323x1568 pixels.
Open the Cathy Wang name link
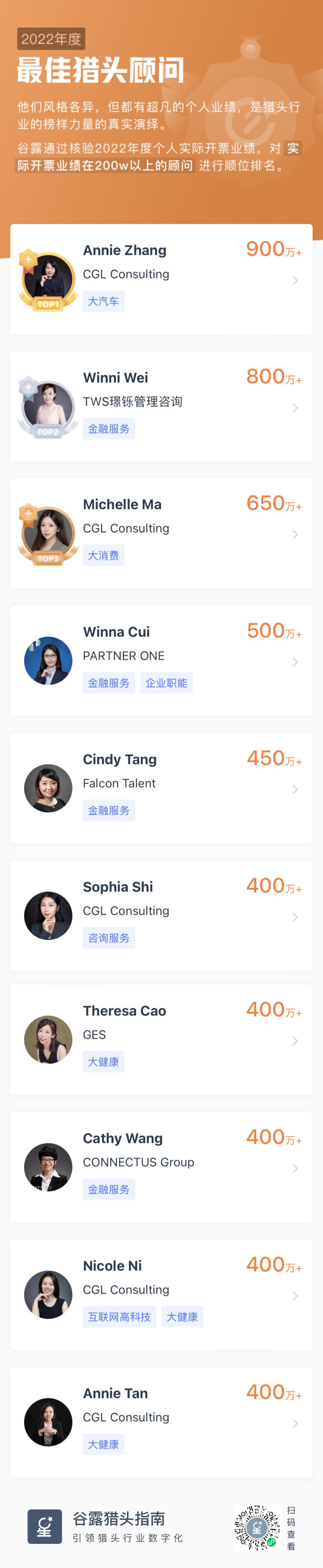coord(123,1138)
